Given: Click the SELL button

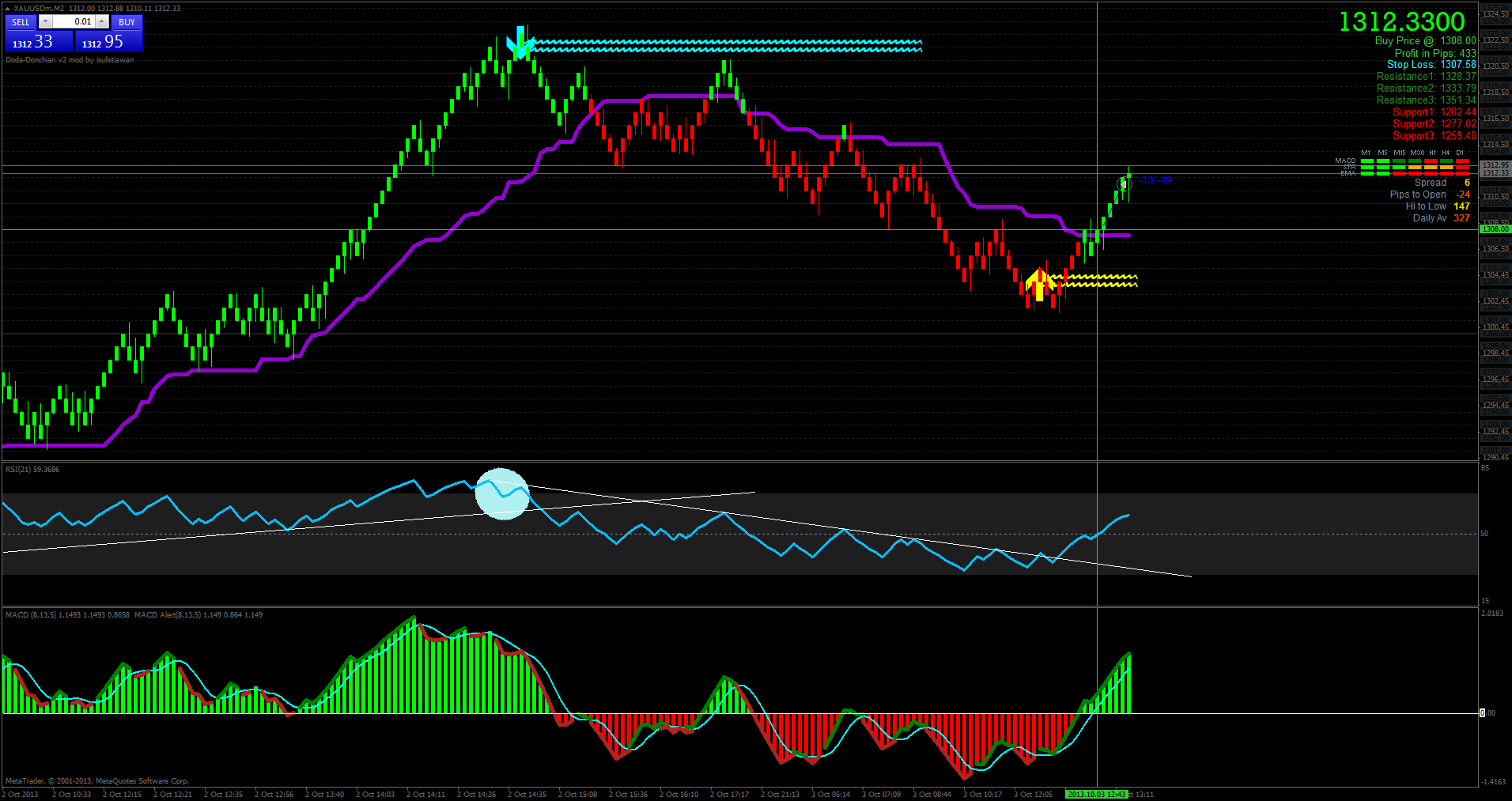Looking at the screenshot, I should [21, 22].
